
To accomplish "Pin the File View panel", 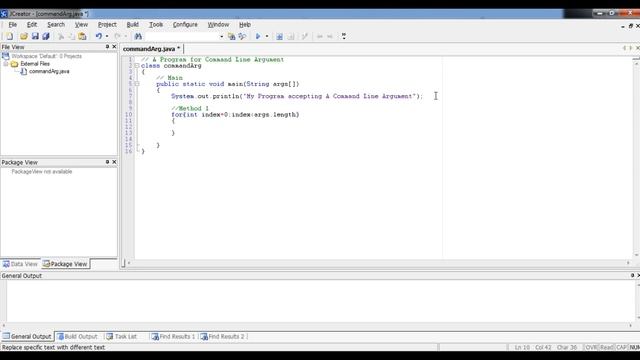I will tap(107, 47).
